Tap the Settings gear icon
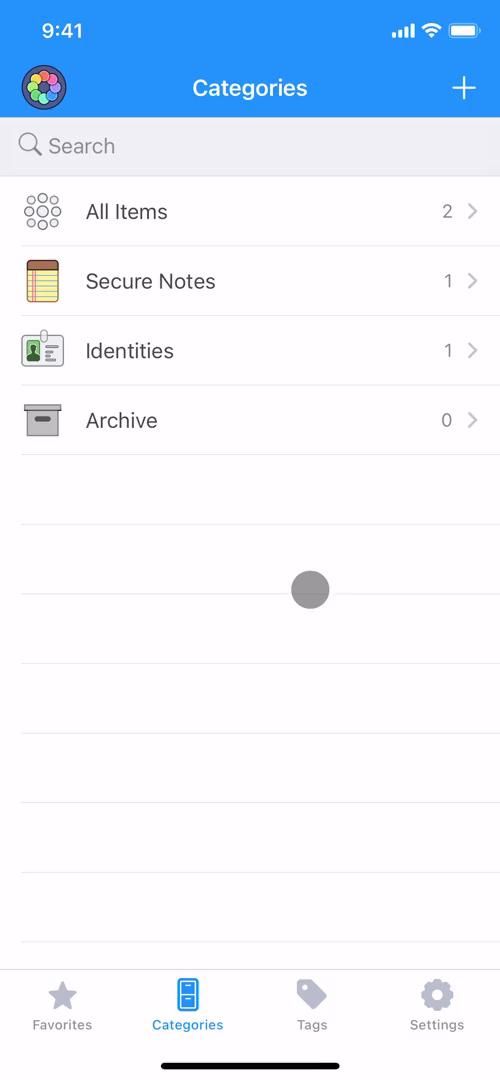 click(x=437, y=995)
